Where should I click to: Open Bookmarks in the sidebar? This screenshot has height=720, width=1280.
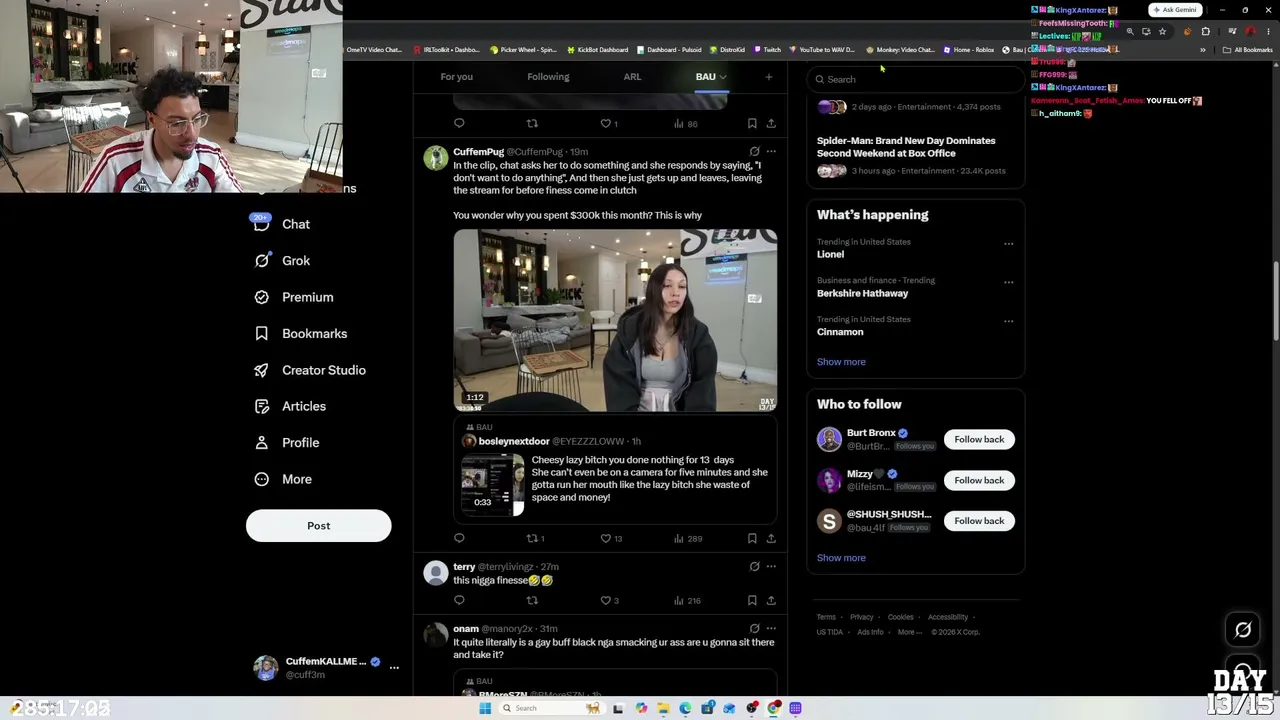tap(300, 333)
